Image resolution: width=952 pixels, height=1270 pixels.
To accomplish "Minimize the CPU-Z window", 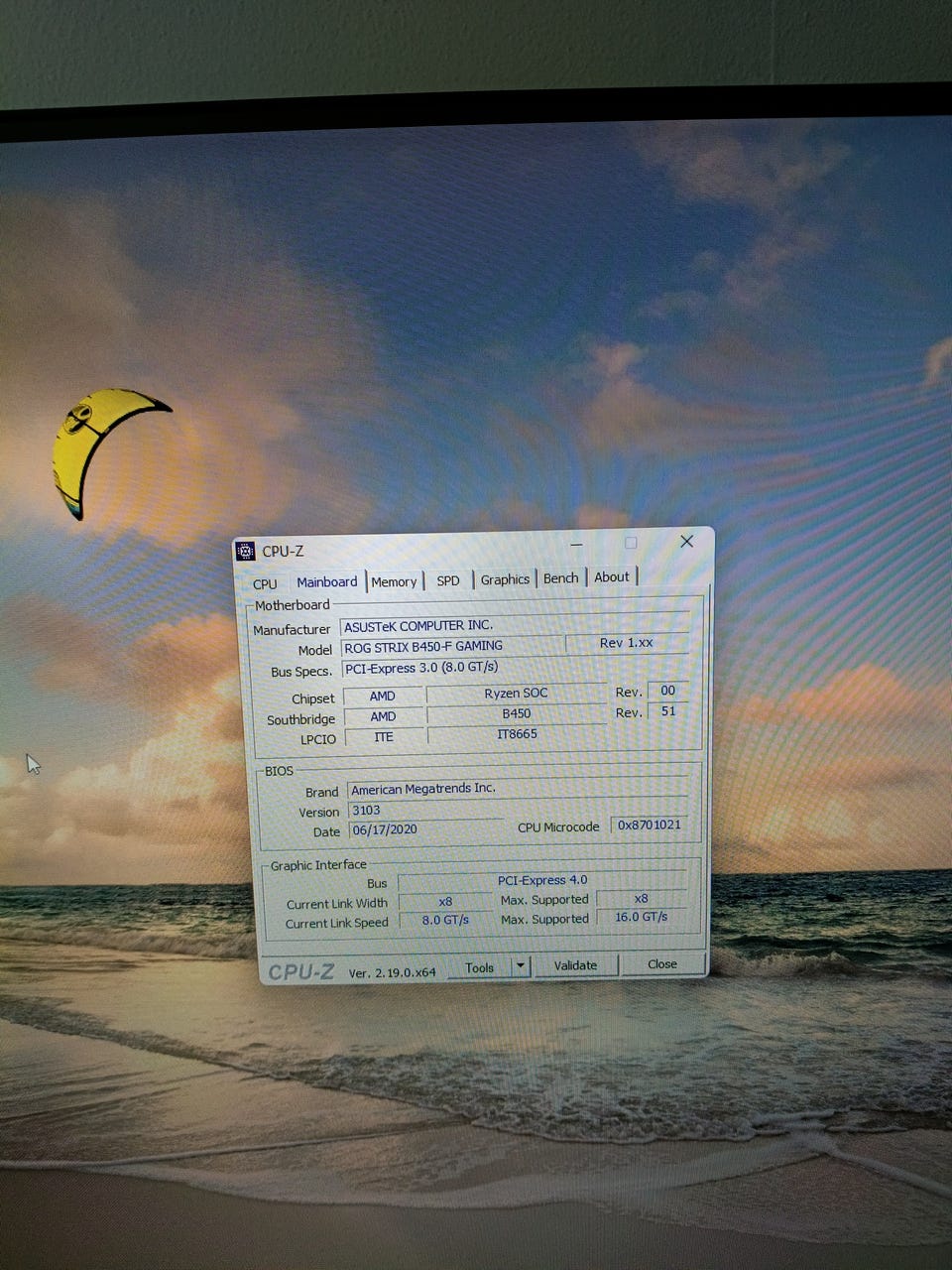I will 577,544.
